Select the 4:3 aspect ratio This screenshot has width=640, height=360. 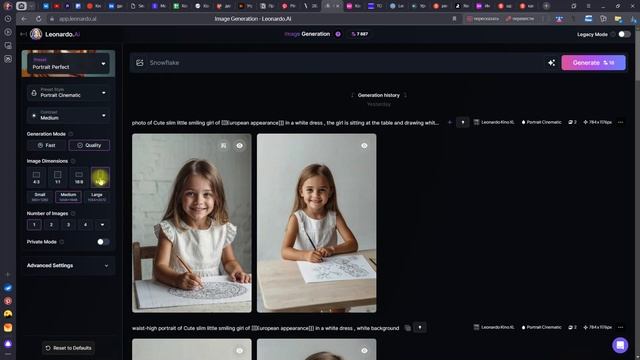click(36, 177)
